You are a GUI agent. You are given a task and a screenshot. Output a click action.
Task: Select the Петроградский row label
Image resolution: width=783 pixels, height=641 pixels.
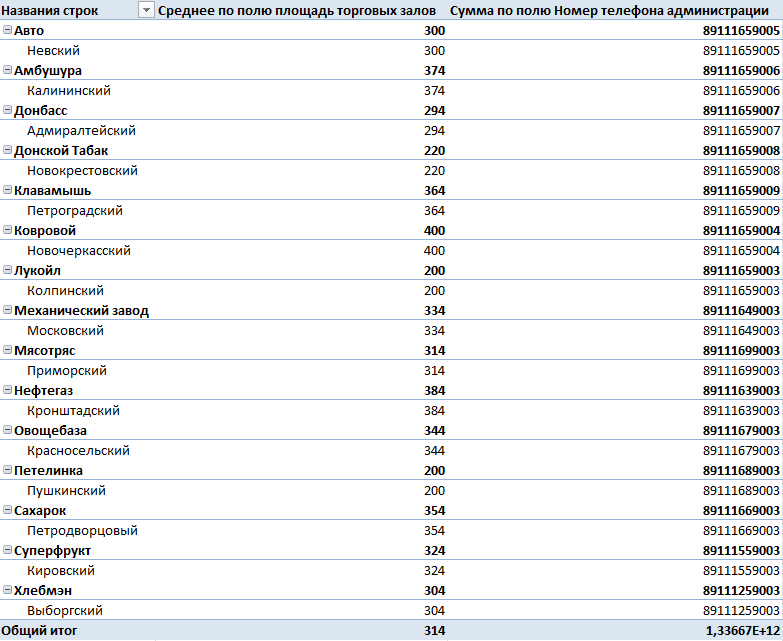(x=75, y=210)
